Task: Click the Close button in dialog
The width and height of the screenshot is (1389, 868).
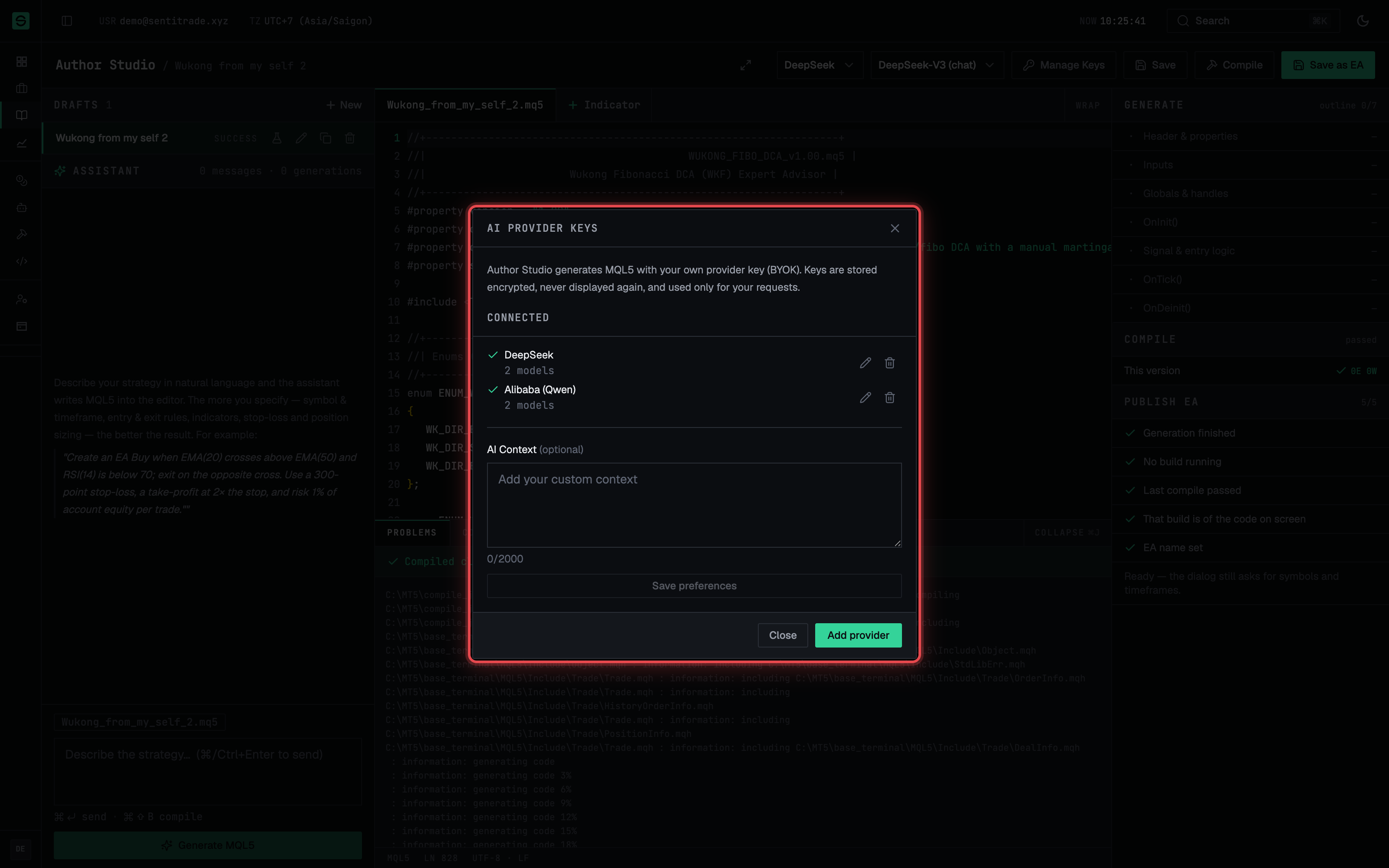Action: pyautogui.click(x=782, y=635)
